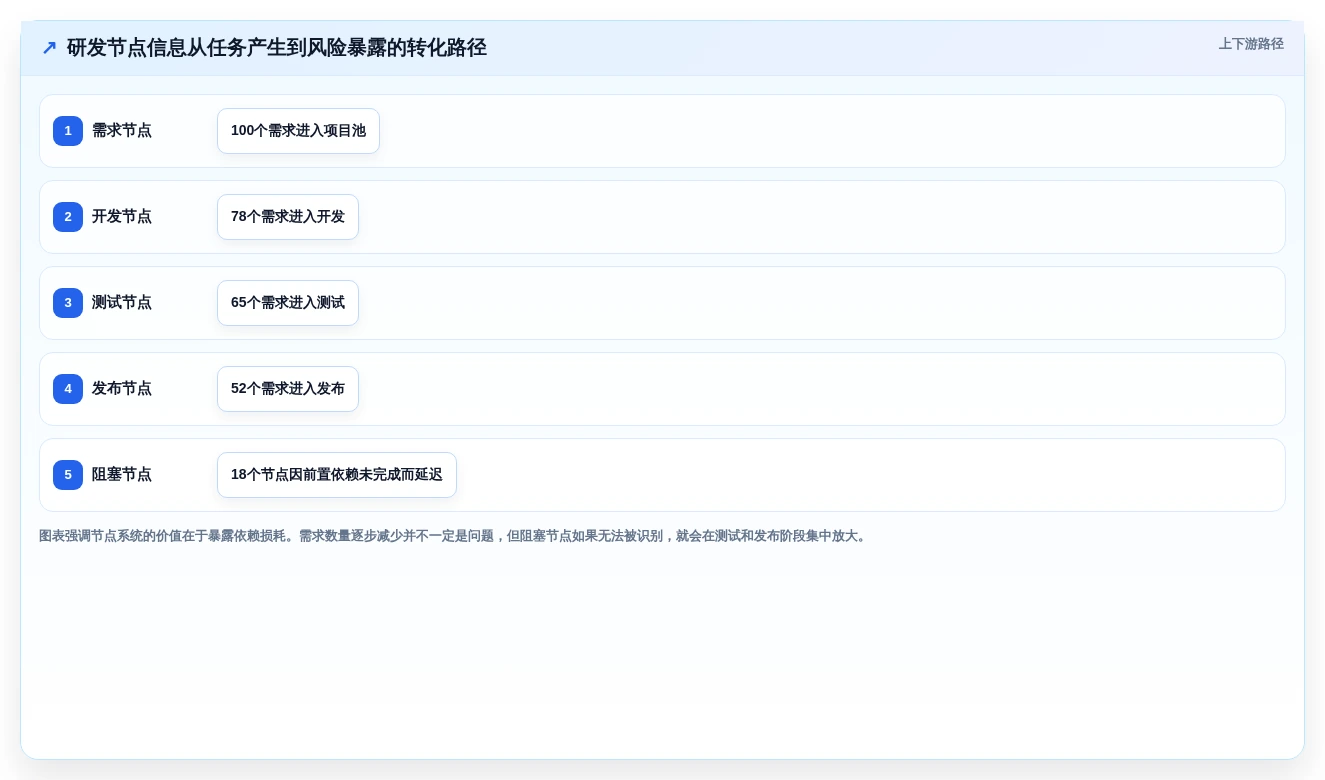The image size is (1325, 780).
Task: Select the 100个需求进入项目池 chip
Action: [298, 131]
